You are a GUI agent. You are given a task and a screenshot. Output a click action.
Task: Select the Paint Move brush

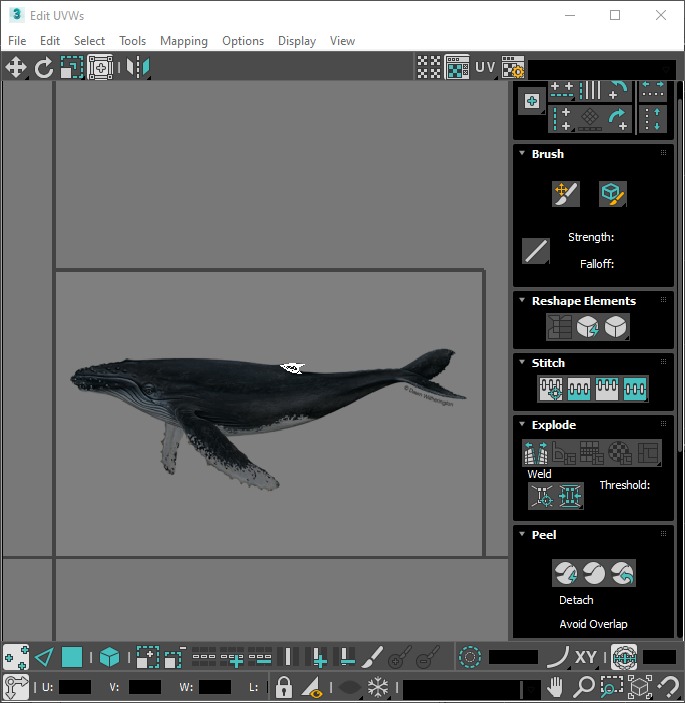click(x=566, y=194)
